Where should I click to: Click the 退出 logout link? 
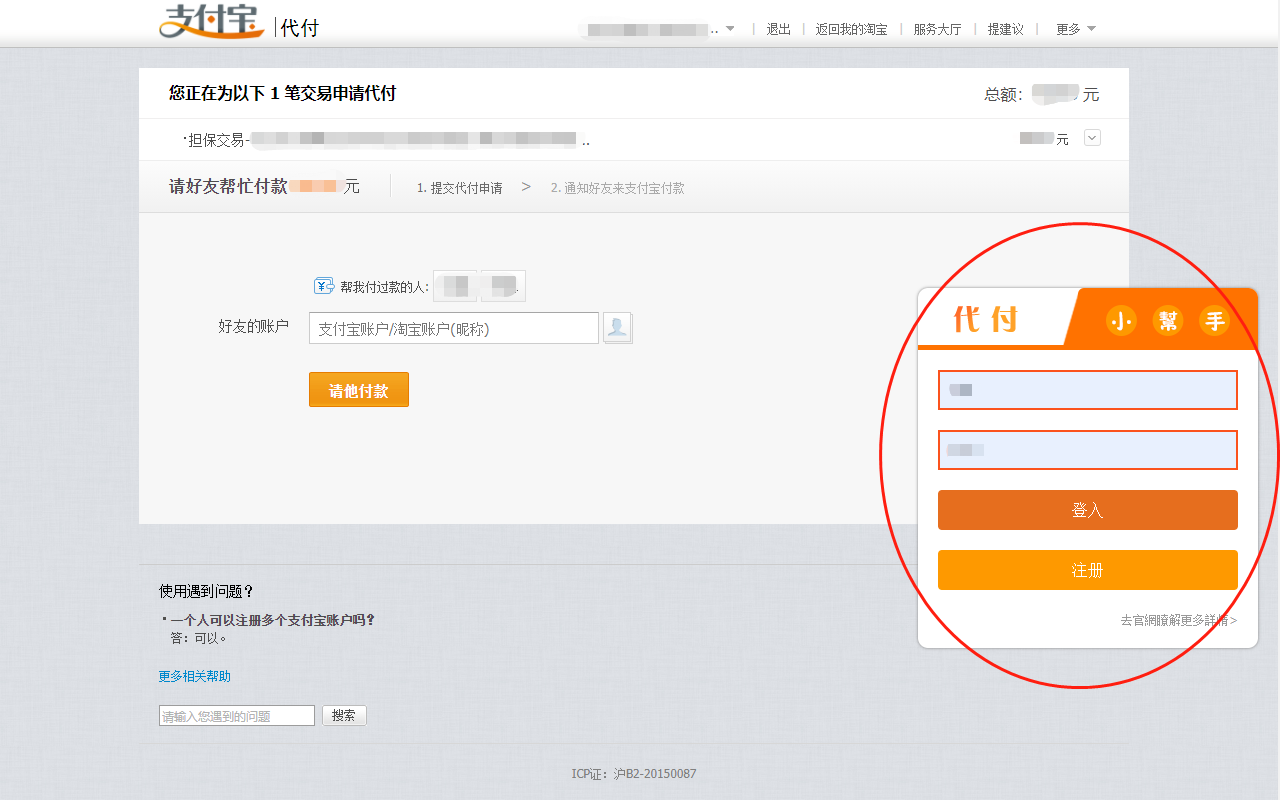(x=779, y=29)
